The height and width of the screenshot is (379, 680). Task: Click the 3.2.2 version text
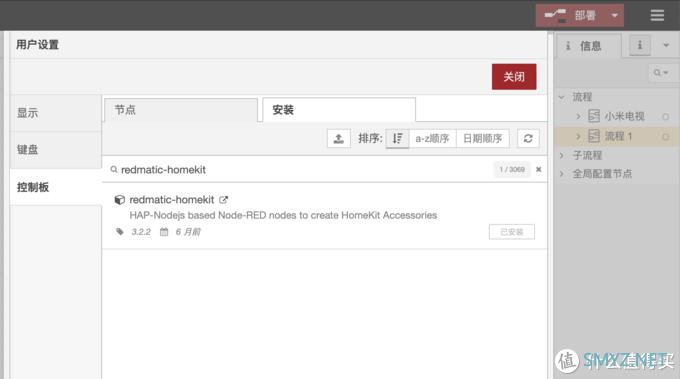[141, 232]
